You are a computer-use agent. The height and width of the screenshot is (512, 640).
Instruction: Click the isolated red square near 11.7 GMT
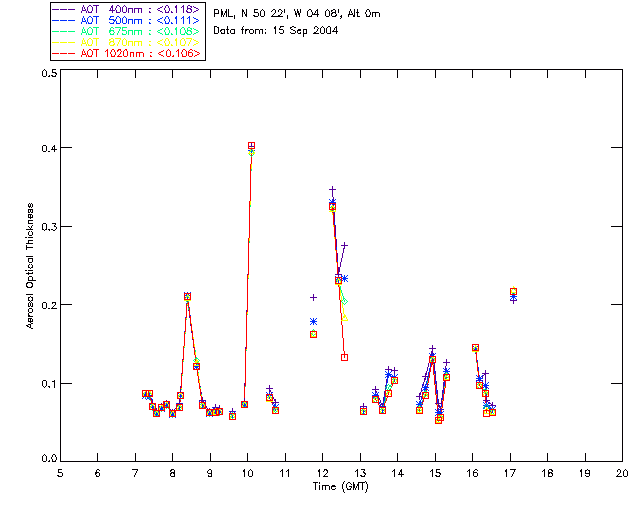(313, 334)
